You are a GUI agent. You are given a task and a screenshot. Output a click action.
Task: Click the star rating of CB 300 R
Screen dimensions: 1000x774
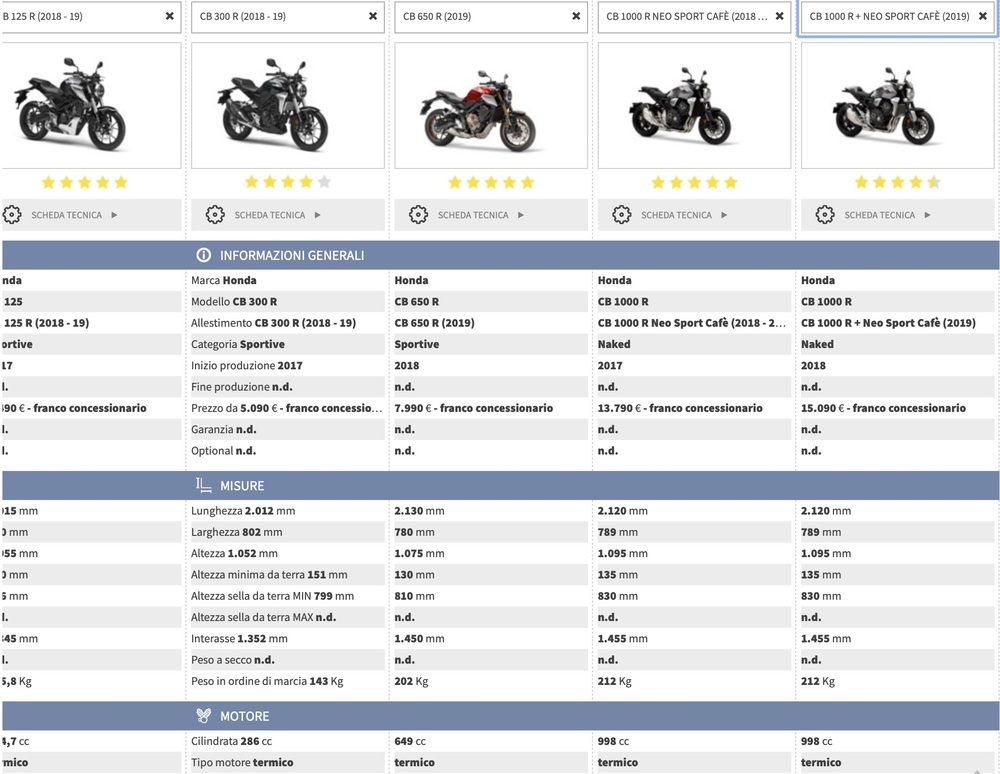pos(288,183)
